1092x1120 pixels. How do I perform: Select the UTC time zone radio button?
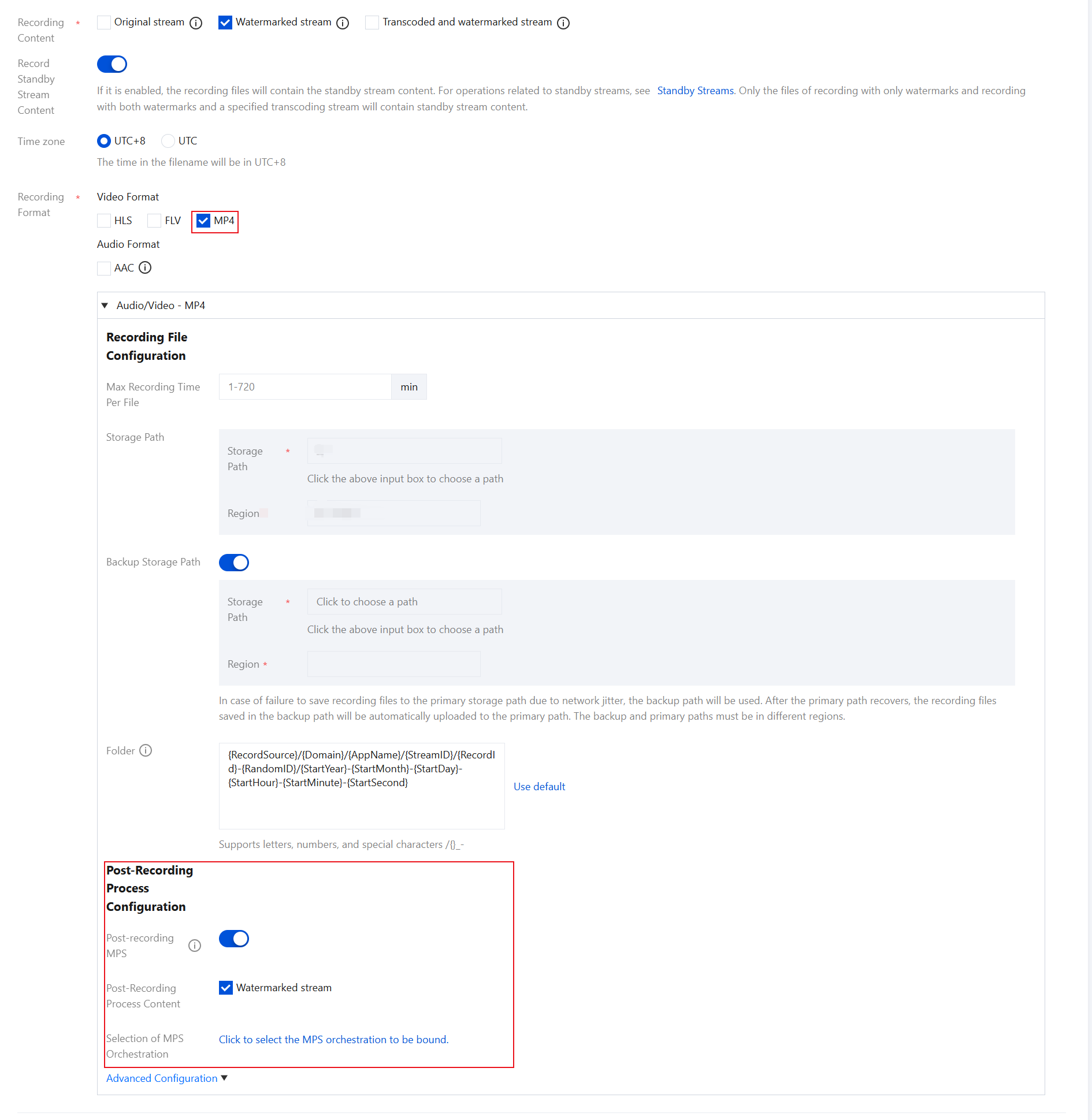(x=168, y=141)
